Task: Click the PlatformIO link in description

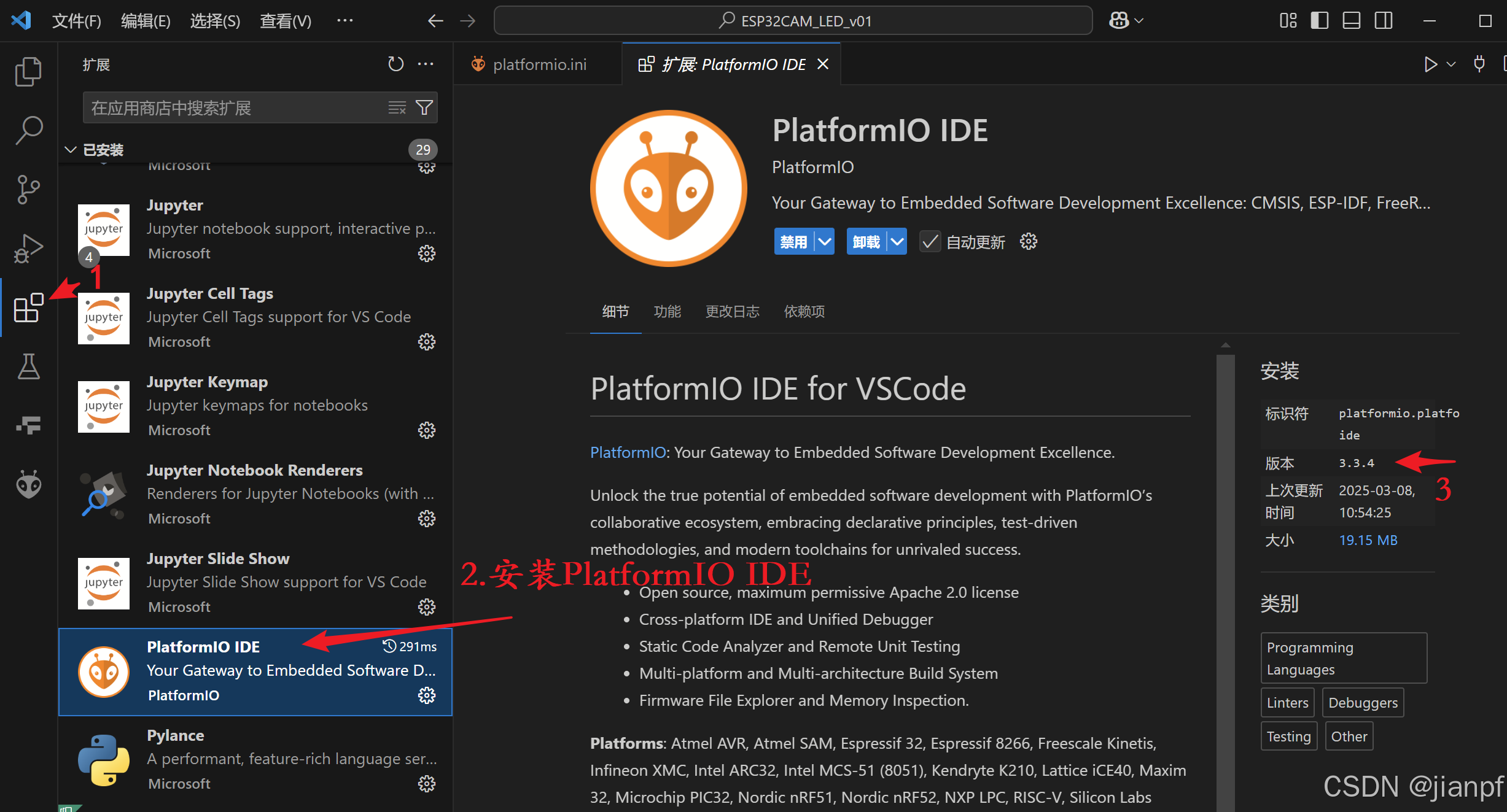Action: (628, 452)
